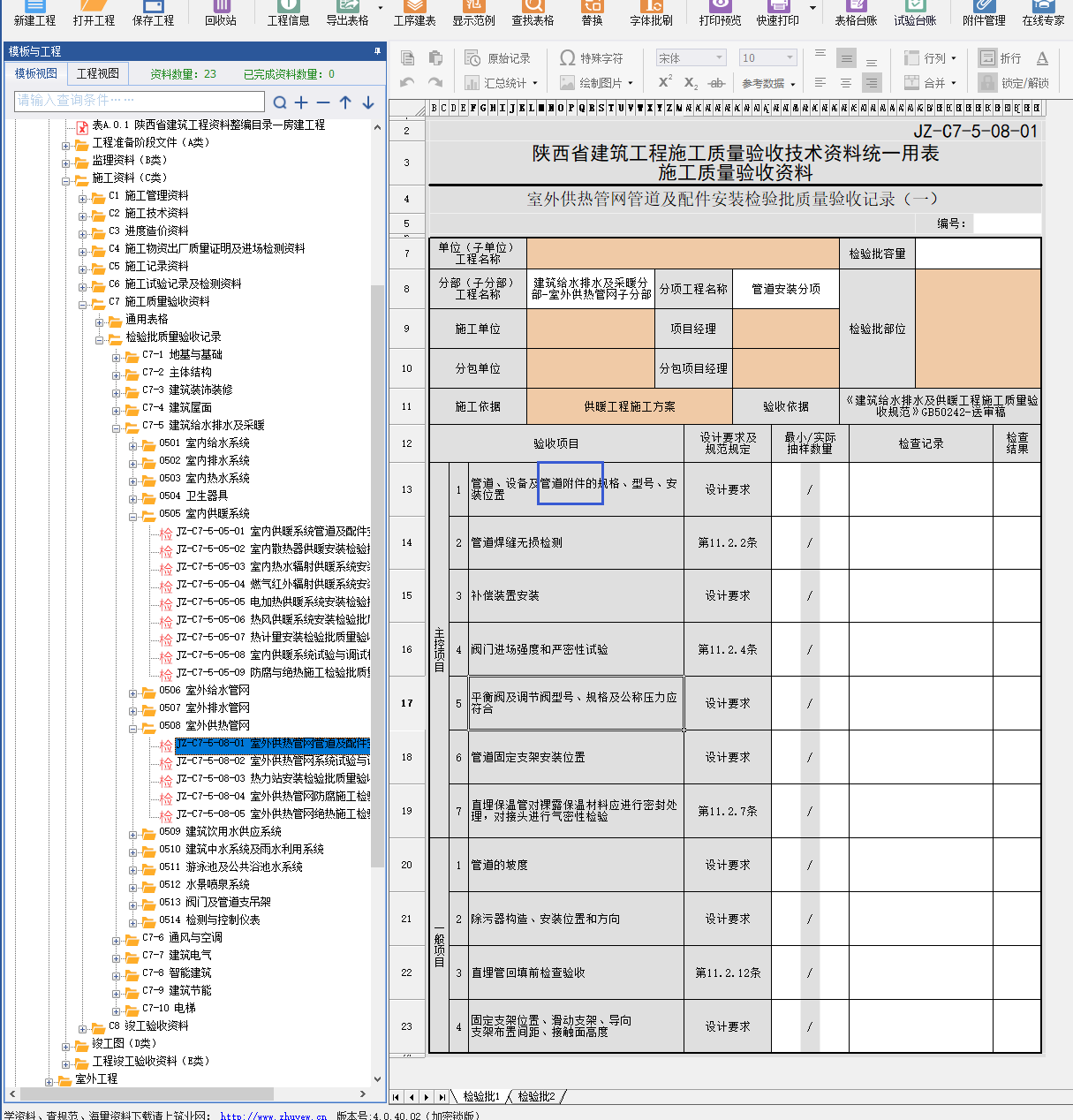Toggle the underlined A font style
The width and height of the screenshot is (1073, 1120).
(x=1042, y=58)
